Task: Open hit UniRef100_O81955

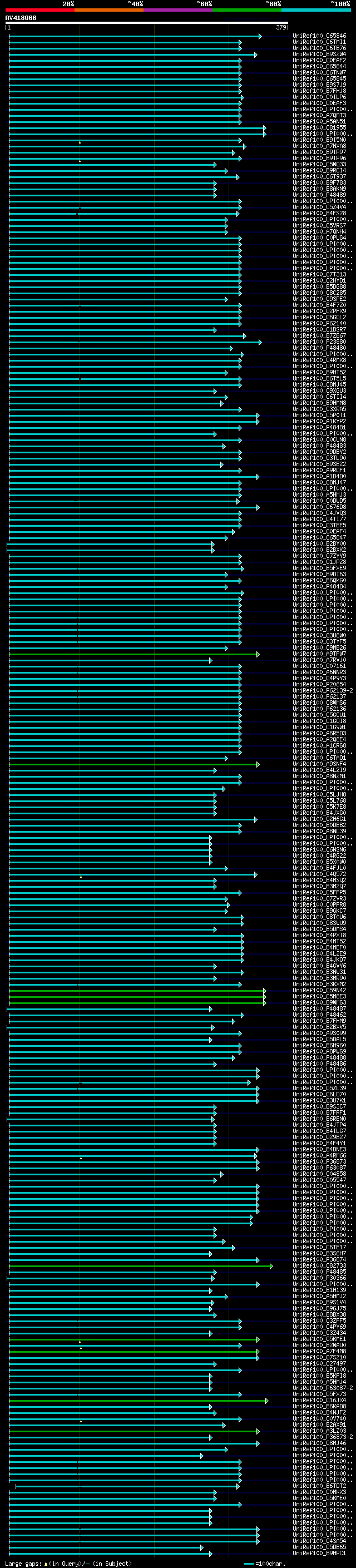Action: tap(319, 128)
